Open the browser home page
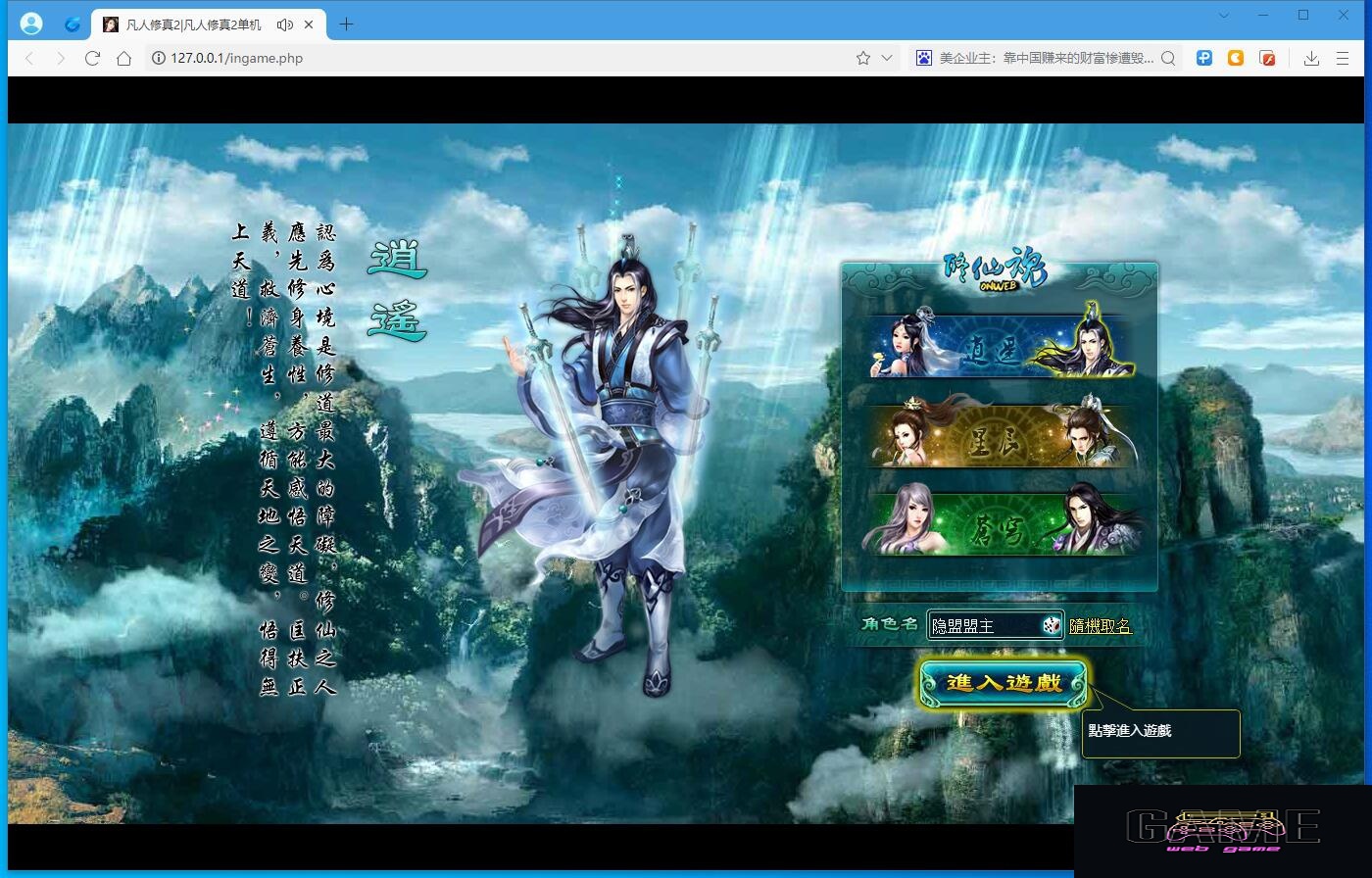 pos(123,58)
